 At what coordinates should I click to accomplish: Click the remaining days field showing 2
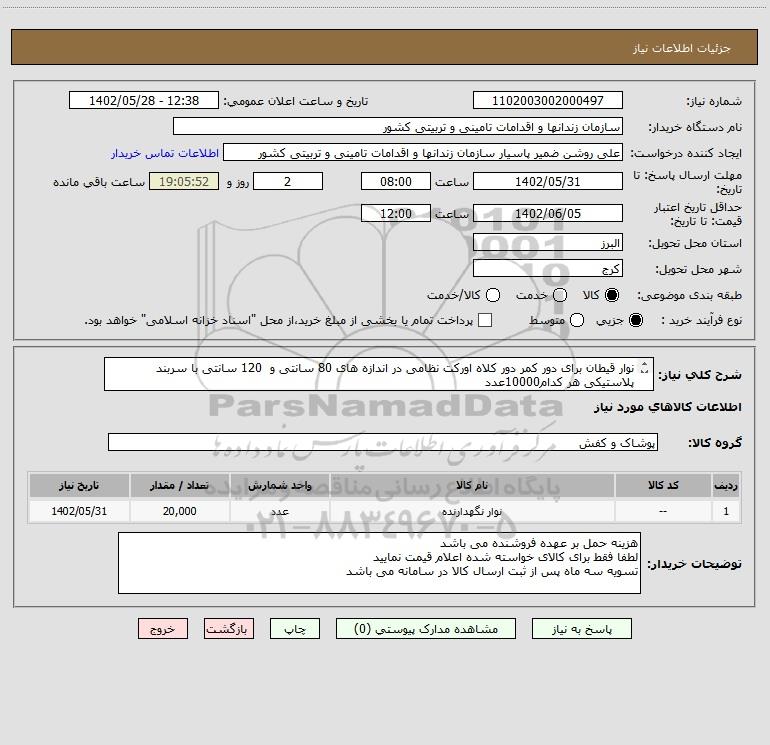288,181
